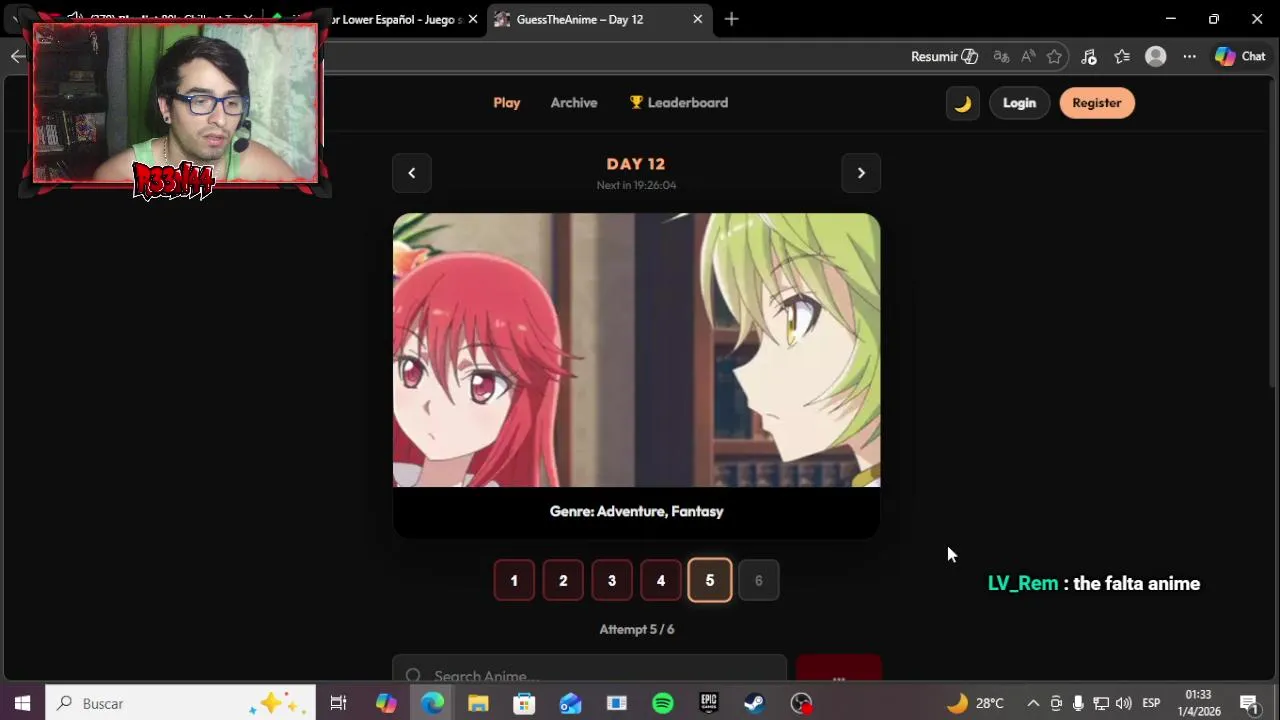Change input language ESP
1280x720 pixels.
click(x=1151, y=703)
